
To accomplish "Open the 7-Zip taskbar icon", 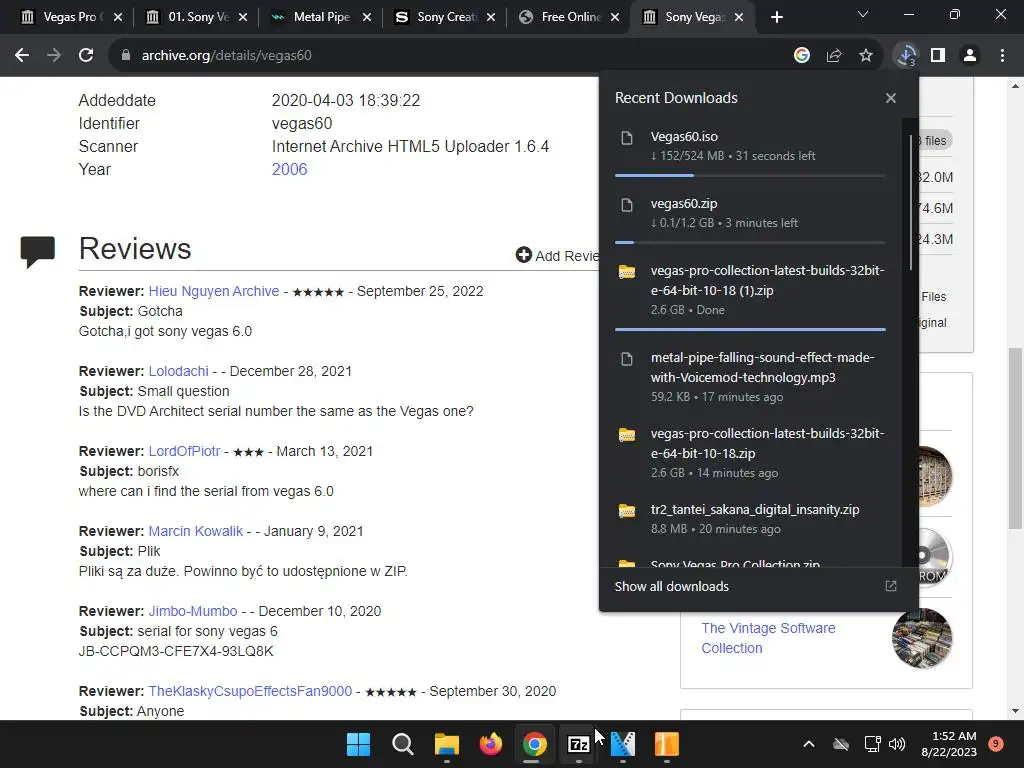I will coord(579,744).
